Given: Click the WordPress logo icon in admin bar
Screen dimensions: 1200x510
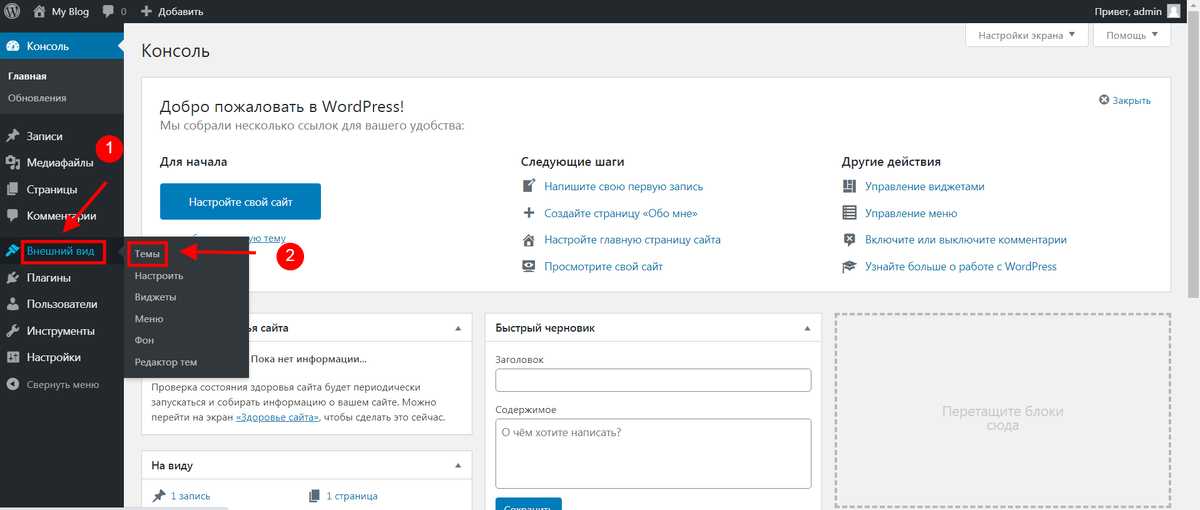Looking at the screenshot, I should [x=12, y=11].
